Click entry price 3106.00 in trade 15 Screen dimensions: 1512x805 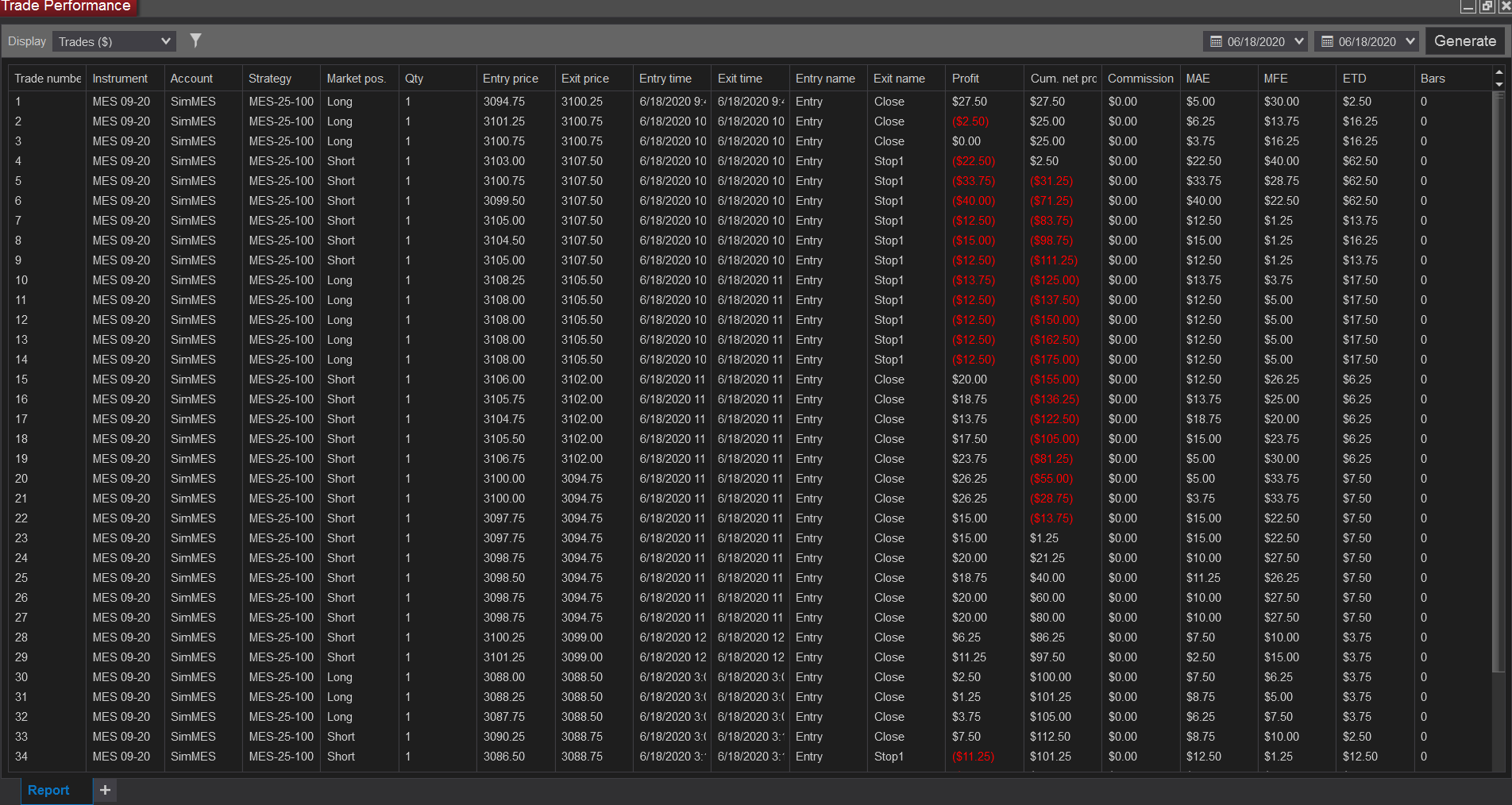[x=504, y=379]
